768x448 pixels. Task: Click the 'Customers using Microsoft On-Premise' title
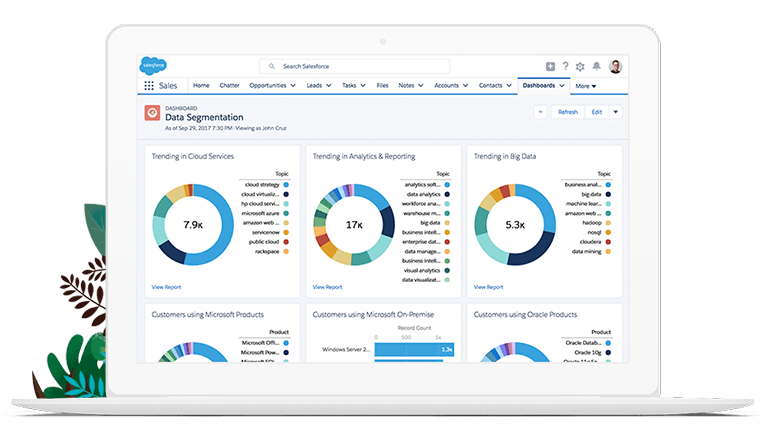[373, 314]
